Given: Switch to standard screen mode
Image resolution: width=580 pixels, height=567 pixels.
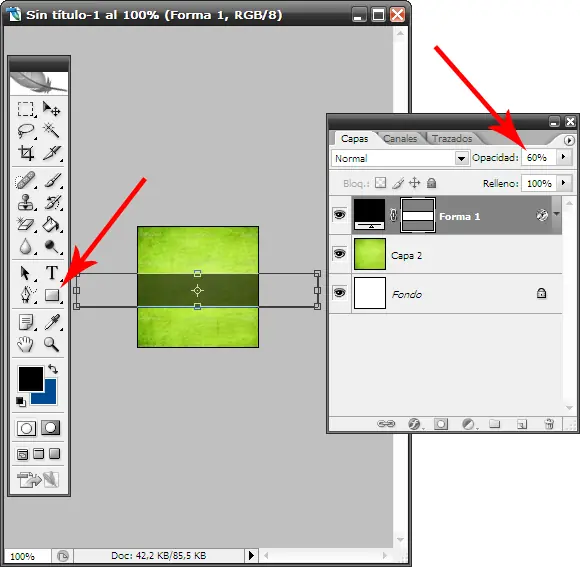Looking at the screenshot, I should [22, 454].
